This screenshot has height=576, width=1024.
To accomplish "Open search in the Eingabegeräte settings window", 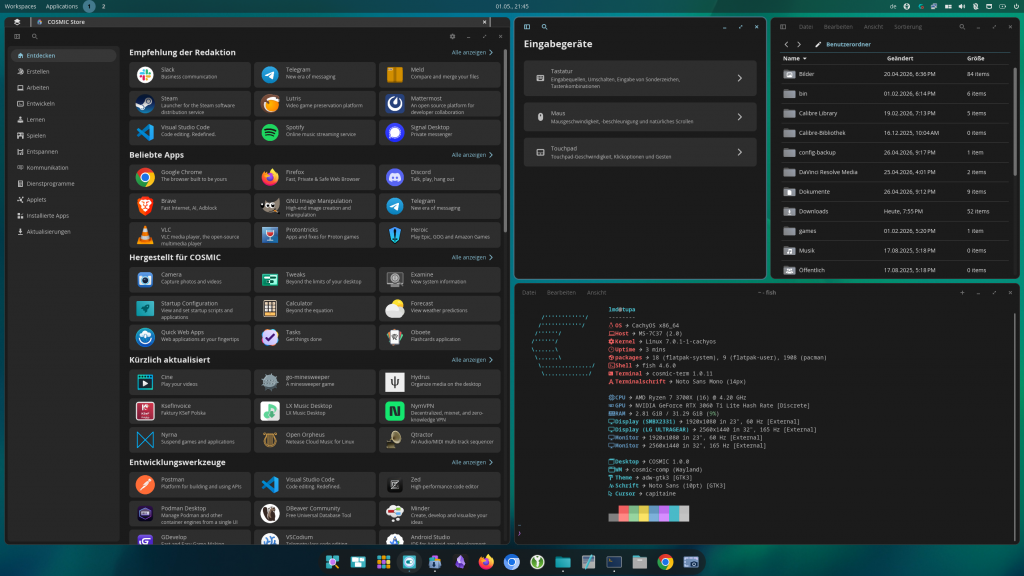I will click(x=544, y=27).
